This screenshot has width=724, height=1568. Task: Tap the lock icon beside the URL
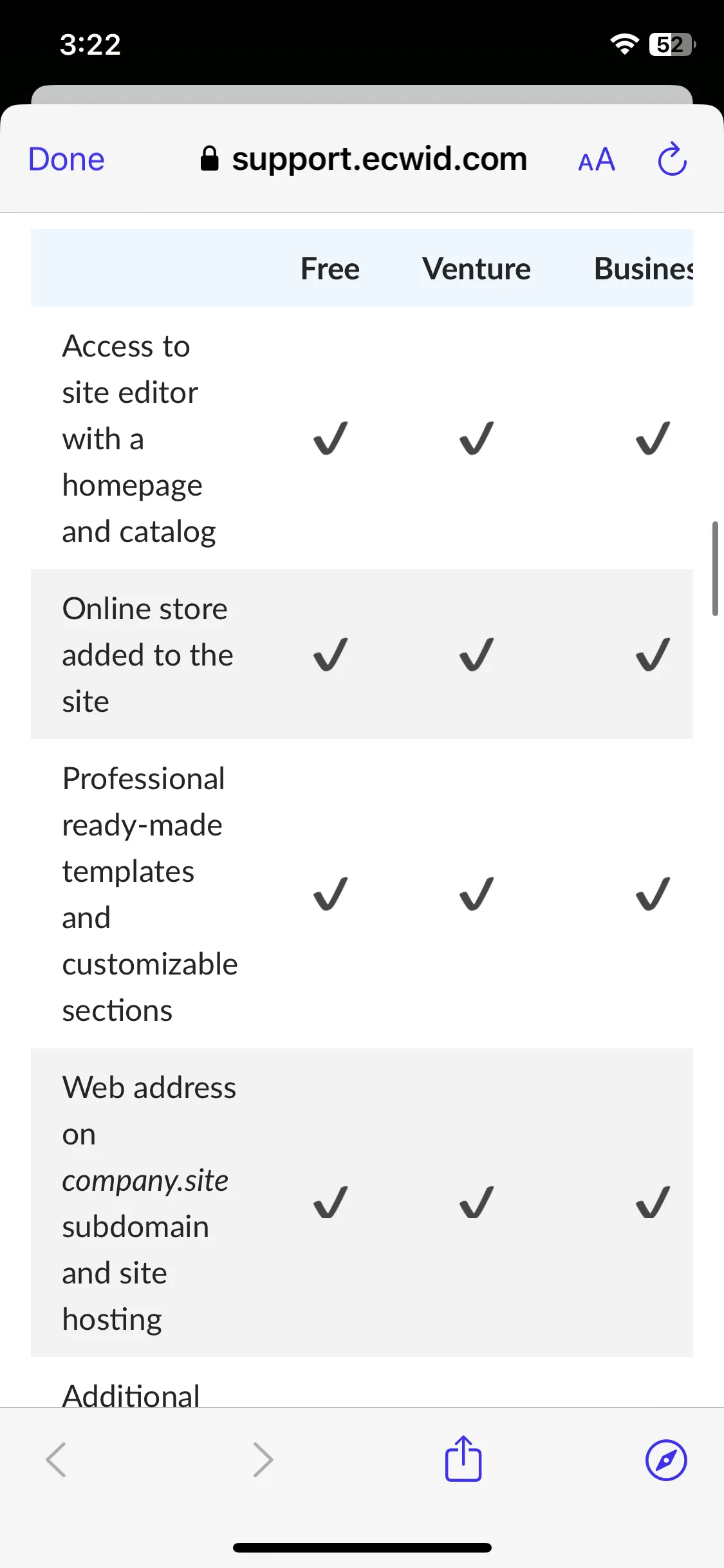(x=210, y=158)
